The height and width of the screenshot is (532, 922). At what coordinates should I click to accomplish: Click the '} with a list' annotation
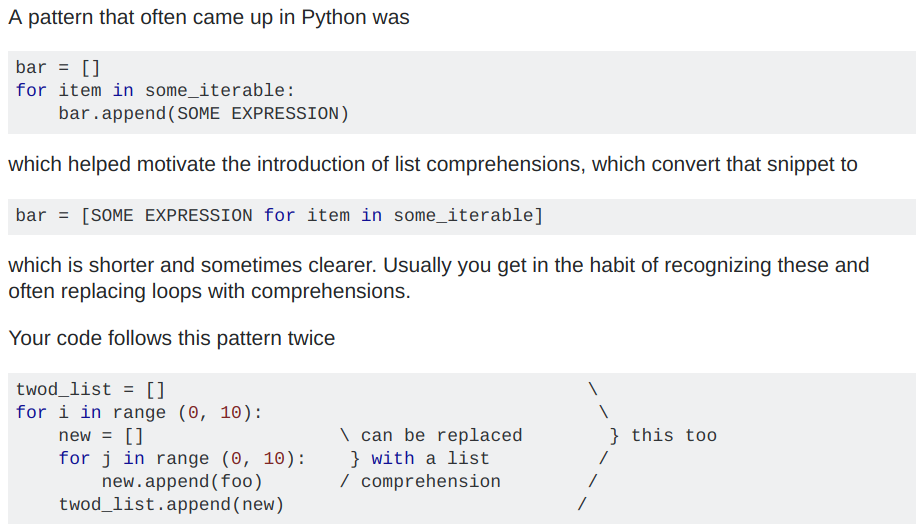(x=420, y=459)
